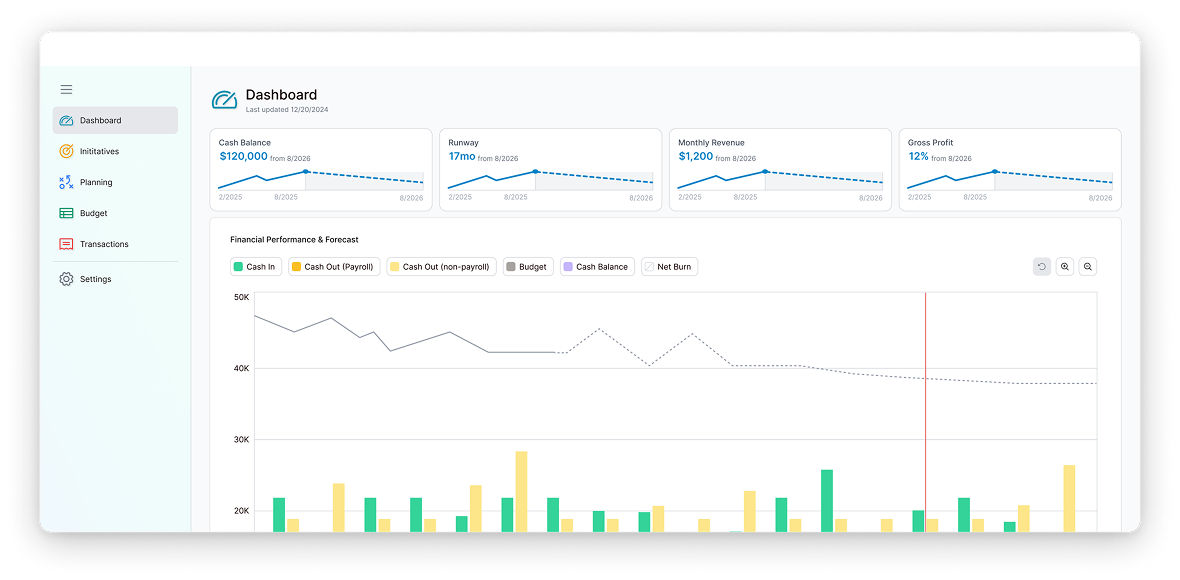Open the Initiatives section via its target icon
1180x580 pixels.
[66, 151]
